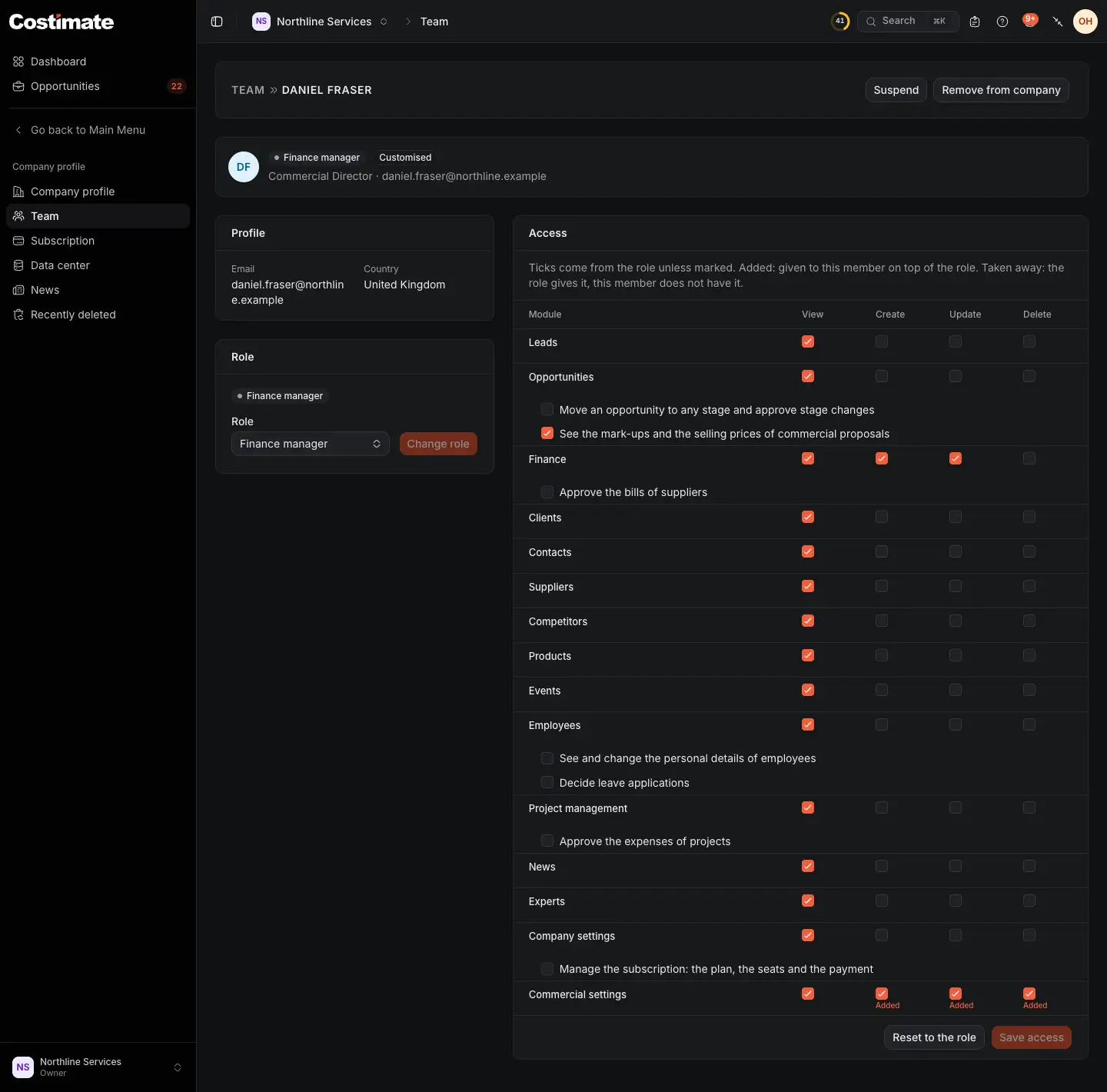This screenshot has width=1107, height=1092.
Task: Enable Update permission for Clients
Action: (x=956, y=517)
